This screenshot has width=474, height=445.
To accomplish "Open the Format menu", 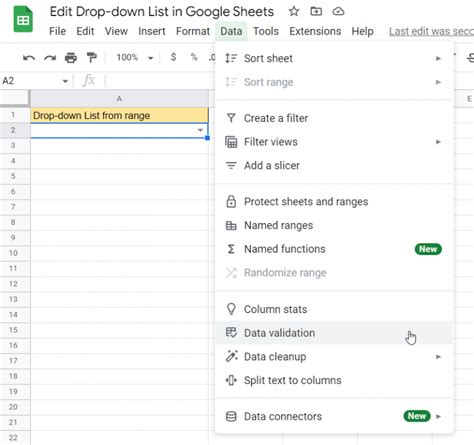I will 193,31.
